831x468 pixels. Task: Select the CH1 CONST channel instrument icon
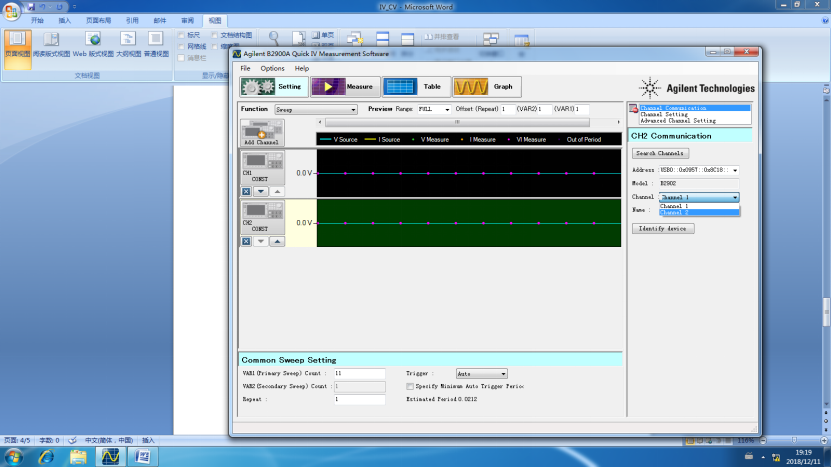(262, 167)
